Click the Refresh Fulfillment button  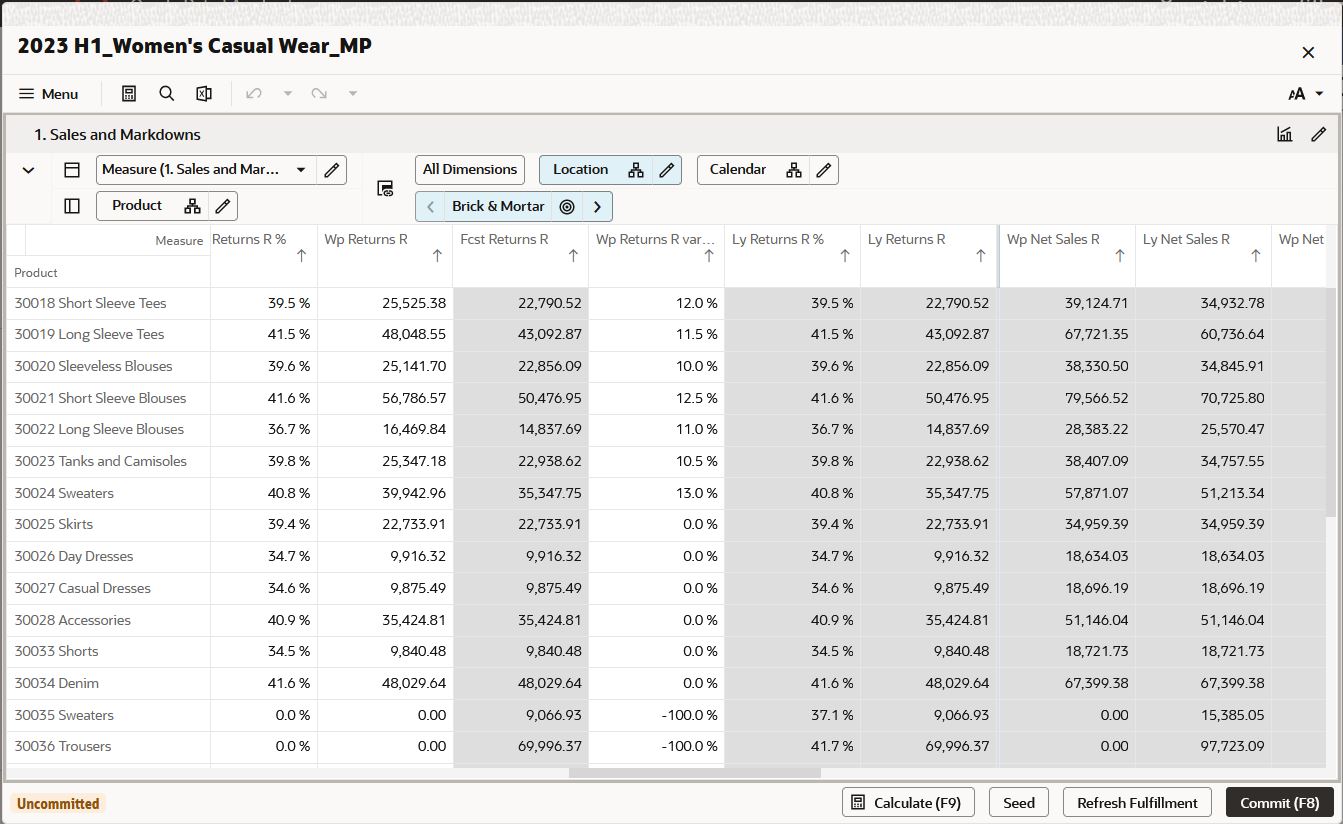(1137, 803)
